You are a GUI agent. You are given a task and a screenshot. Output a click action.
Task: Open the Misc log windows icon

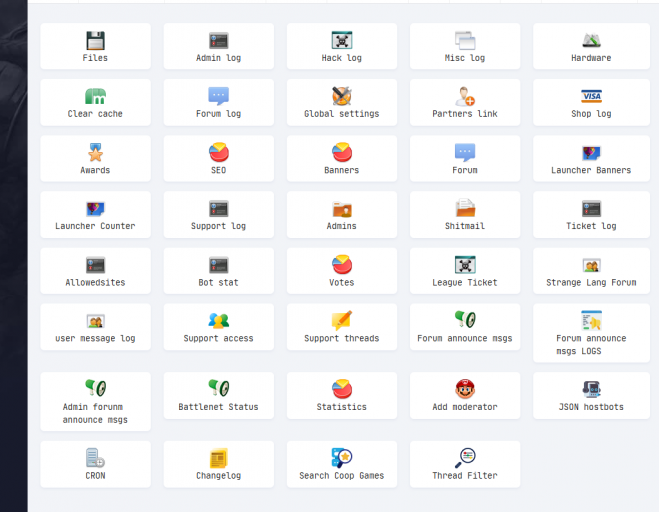[x=465, y=40]
